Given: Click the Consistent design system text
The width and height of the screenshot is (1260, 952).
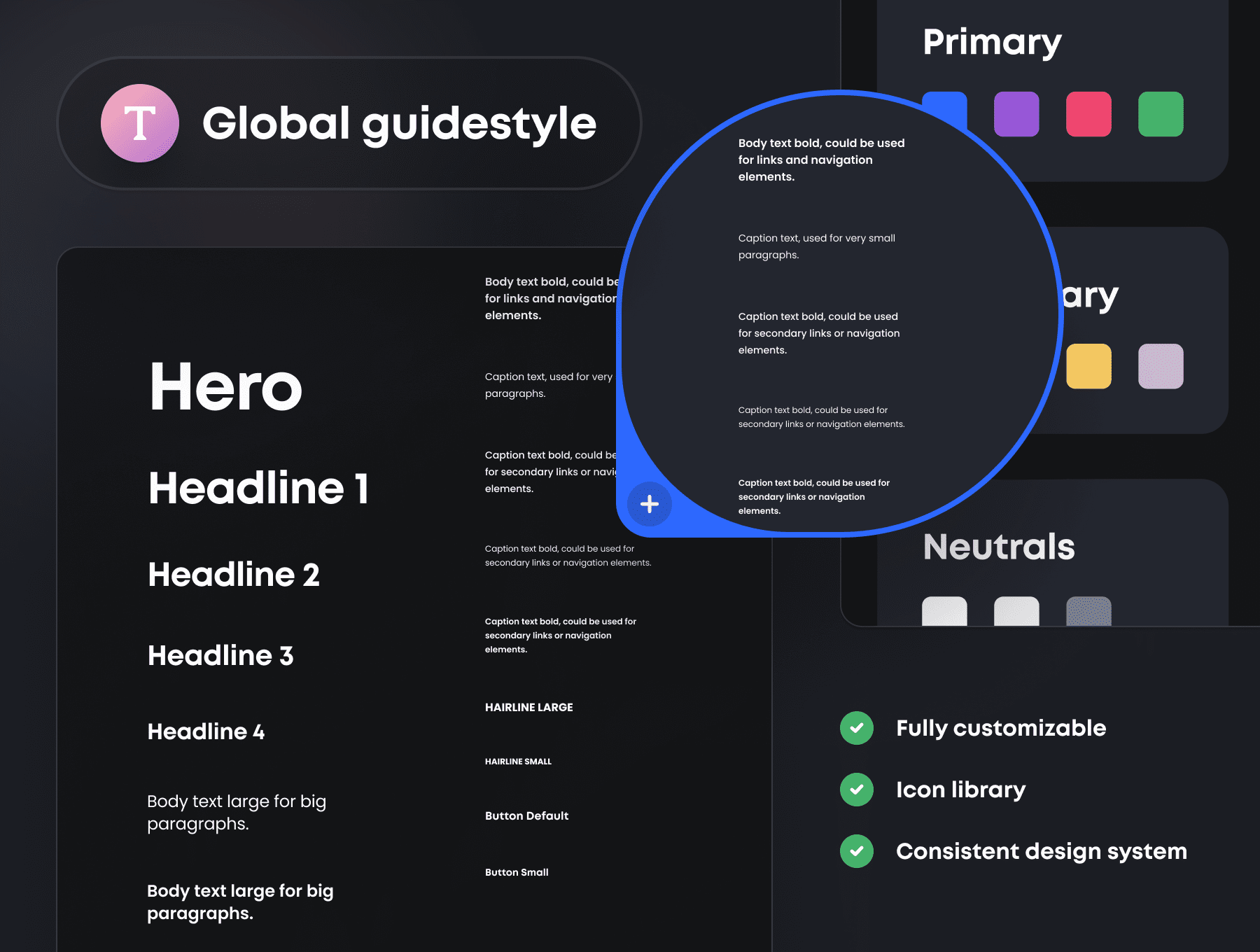Looking at the screenshot, I should [x=1042, y=851].
